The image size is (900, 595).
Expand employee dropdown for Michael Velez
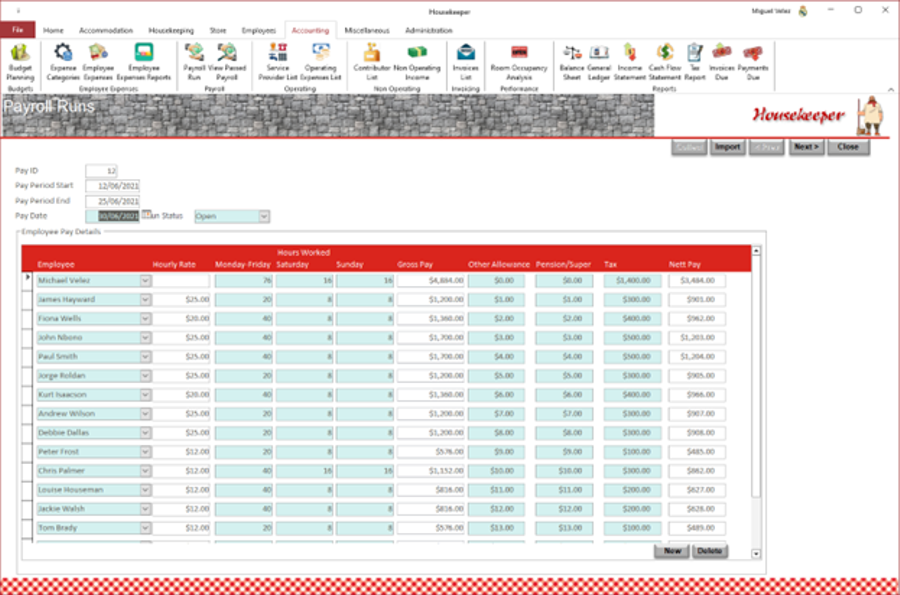pos(145,281)
